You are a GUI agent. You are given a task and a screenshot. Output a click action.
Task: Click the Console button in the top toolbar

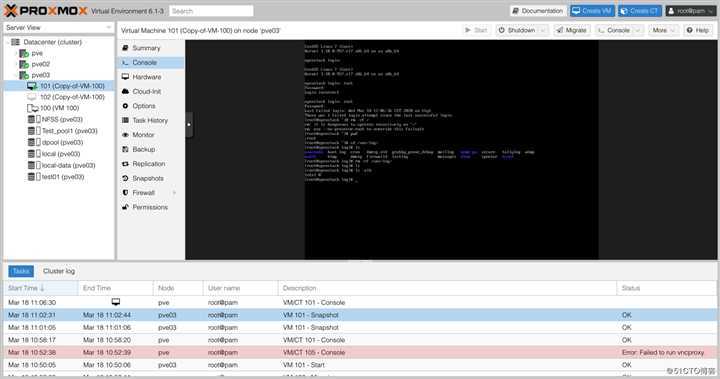pos(614,30)
